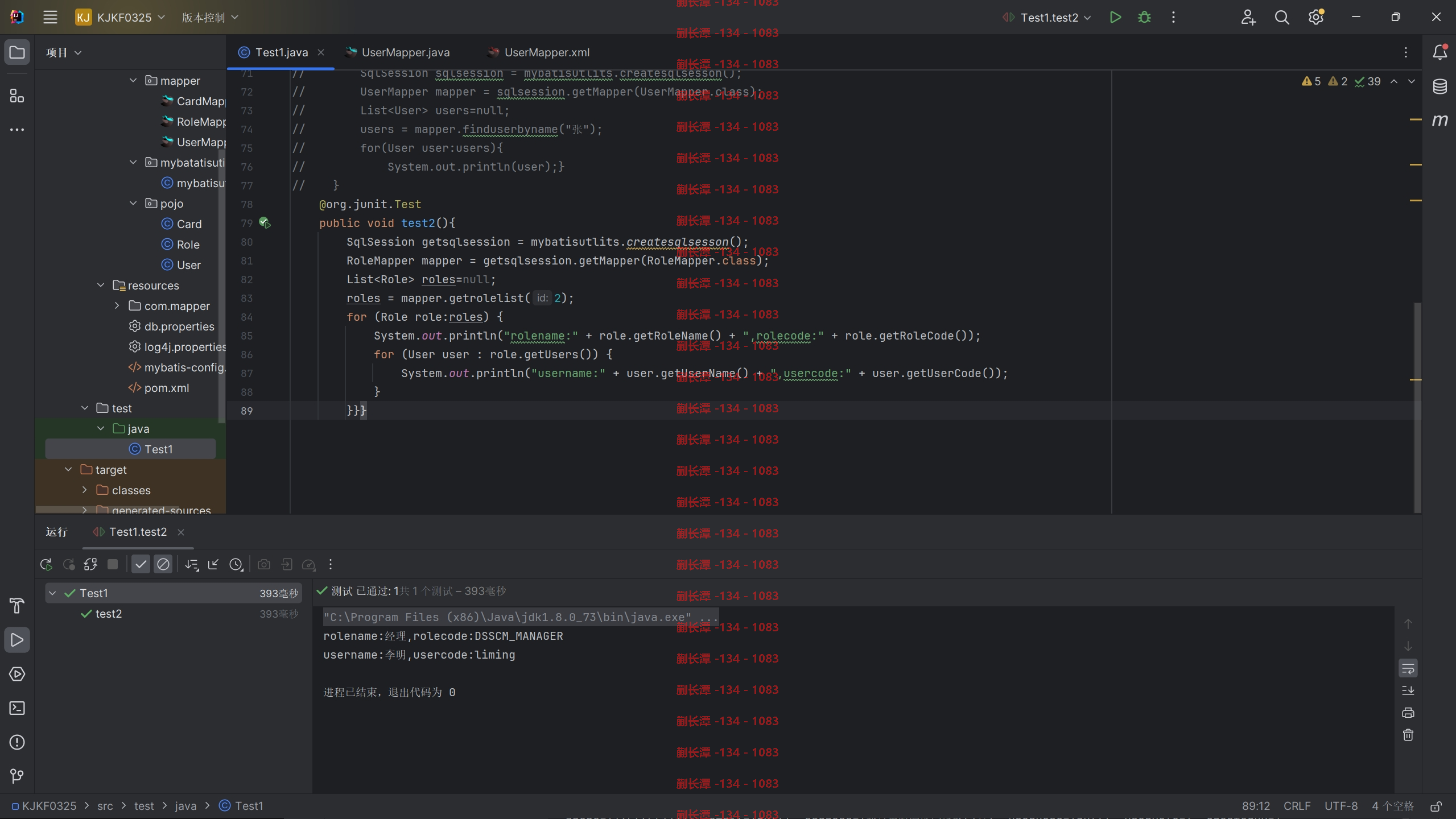Open the KJKF0325 project dropdown
Screen dimensions: 1456x819
120,17
